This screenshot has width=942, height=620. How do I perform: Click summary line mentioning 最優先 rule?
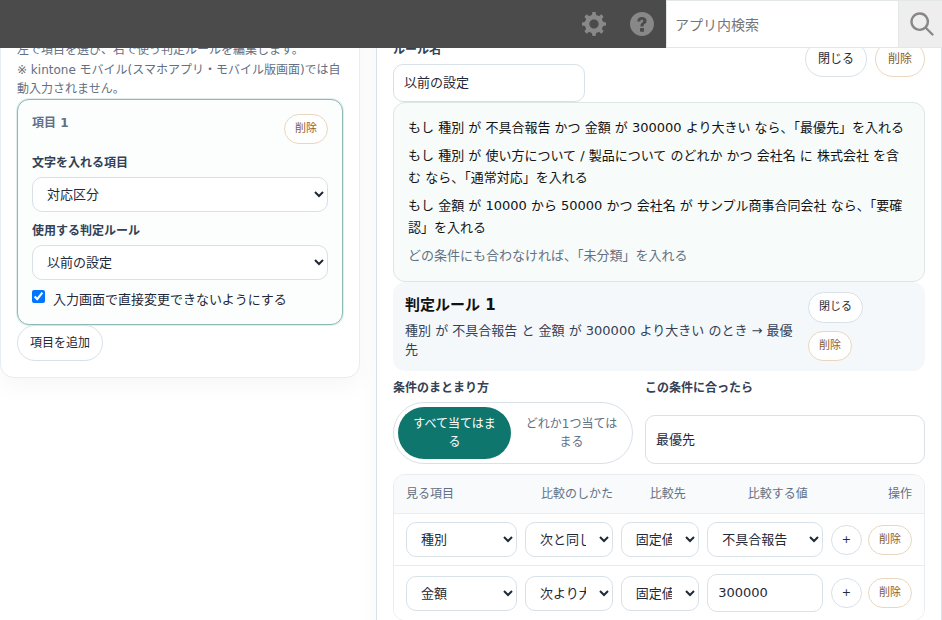[x=655, y=128]
